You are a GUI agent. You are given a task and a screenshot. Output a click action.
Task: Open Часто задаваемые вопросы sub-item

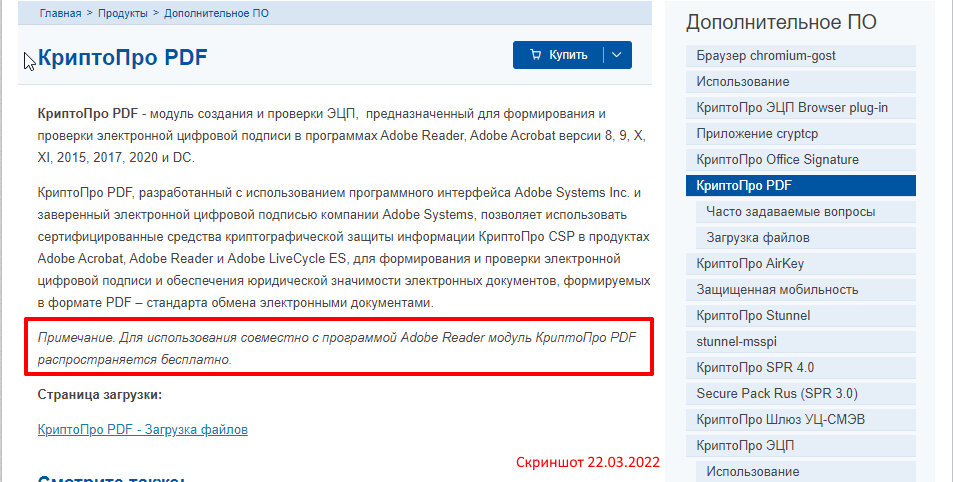click(x=805, y=212)
